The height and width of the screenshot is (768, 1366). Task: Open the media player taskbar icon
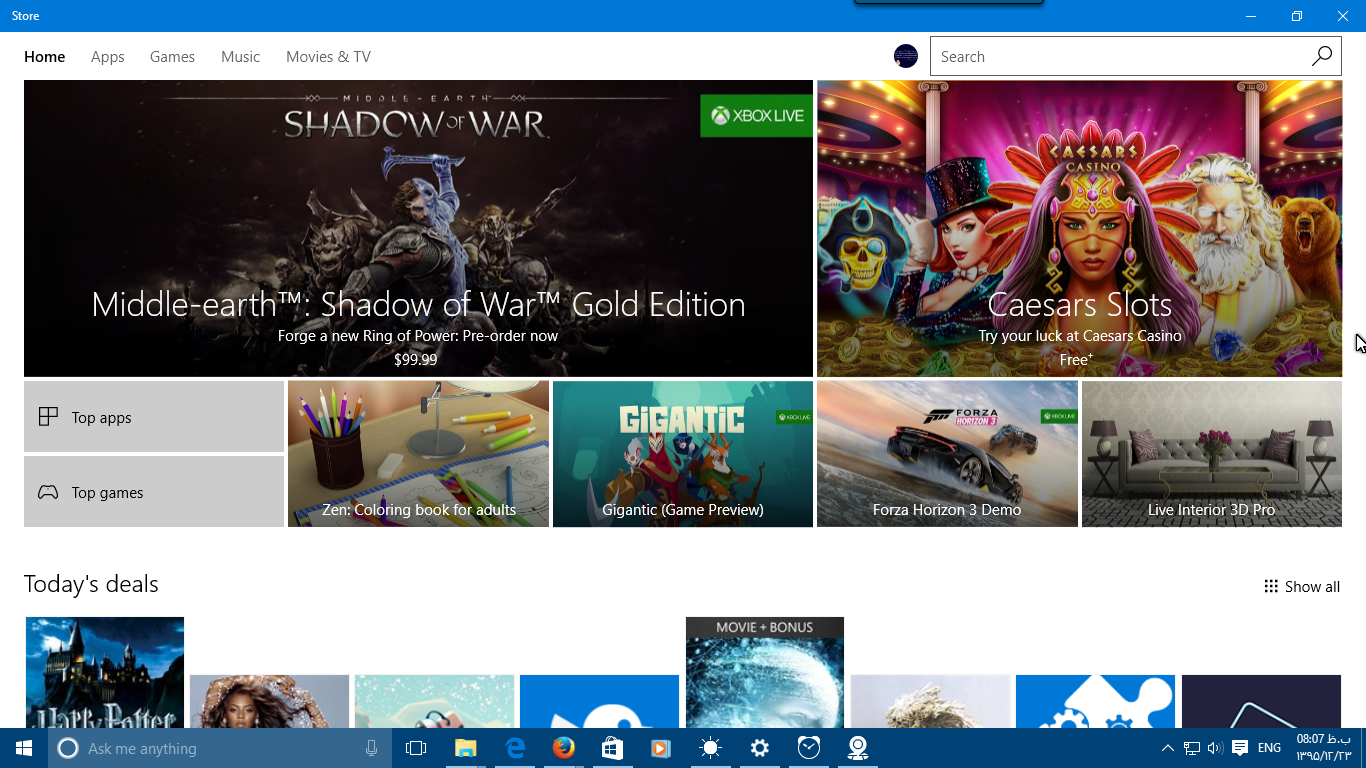pyautogui.click(x=661, y=748)
